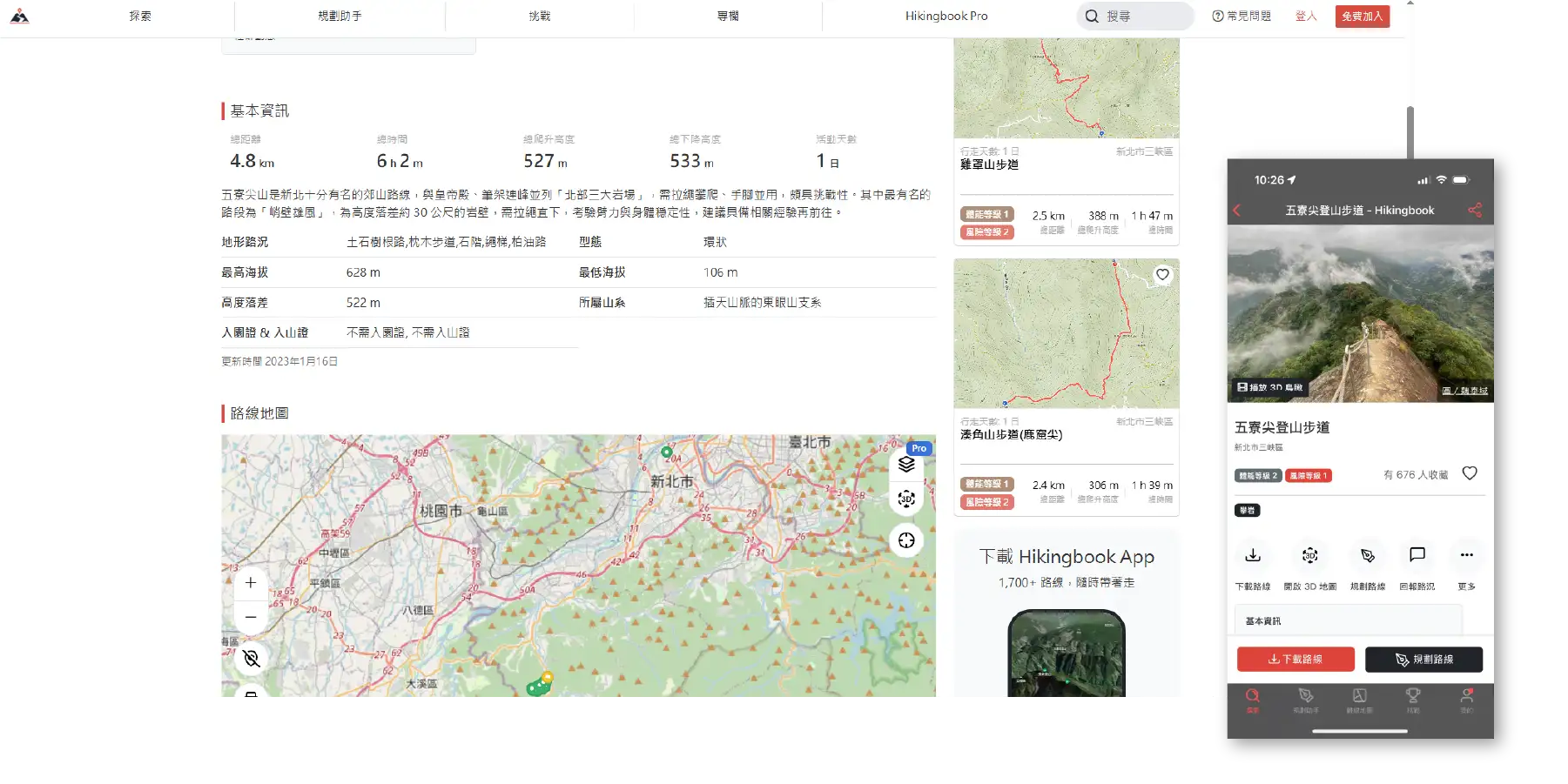Screen dimensions: 1568x784
Task: Click the 更新時間 2023年1月16日 text
Action: (x=279, y=361)
